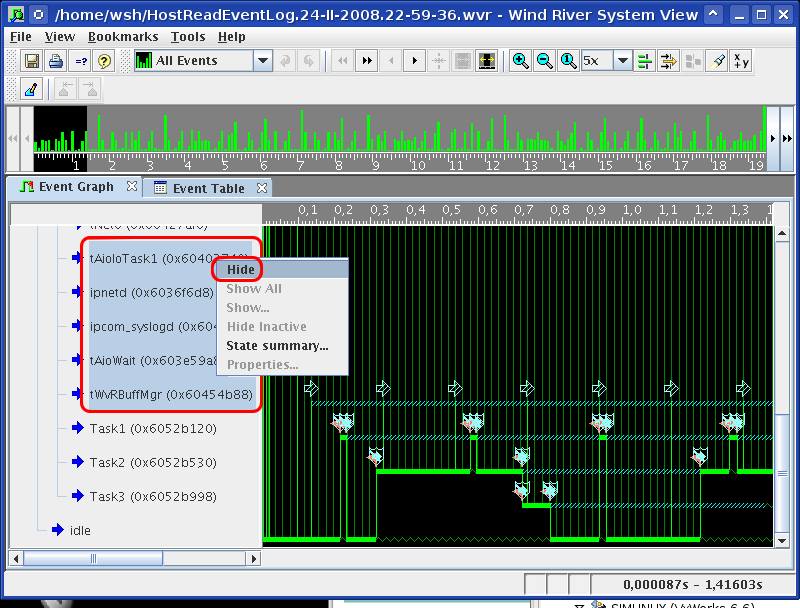Click the event graph vertical scrollbar down arrow
This screenshot has width=800, height=608.
point(782,541)
